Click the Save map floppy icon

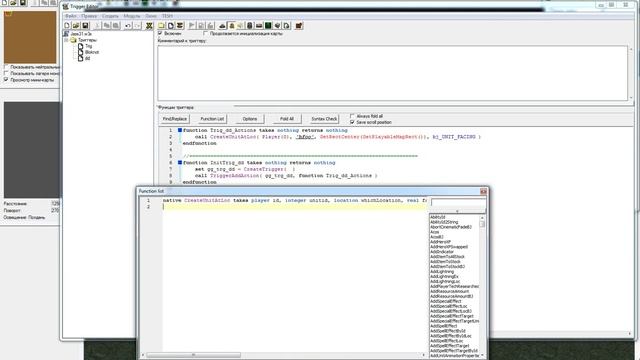(x=85, y=26)
